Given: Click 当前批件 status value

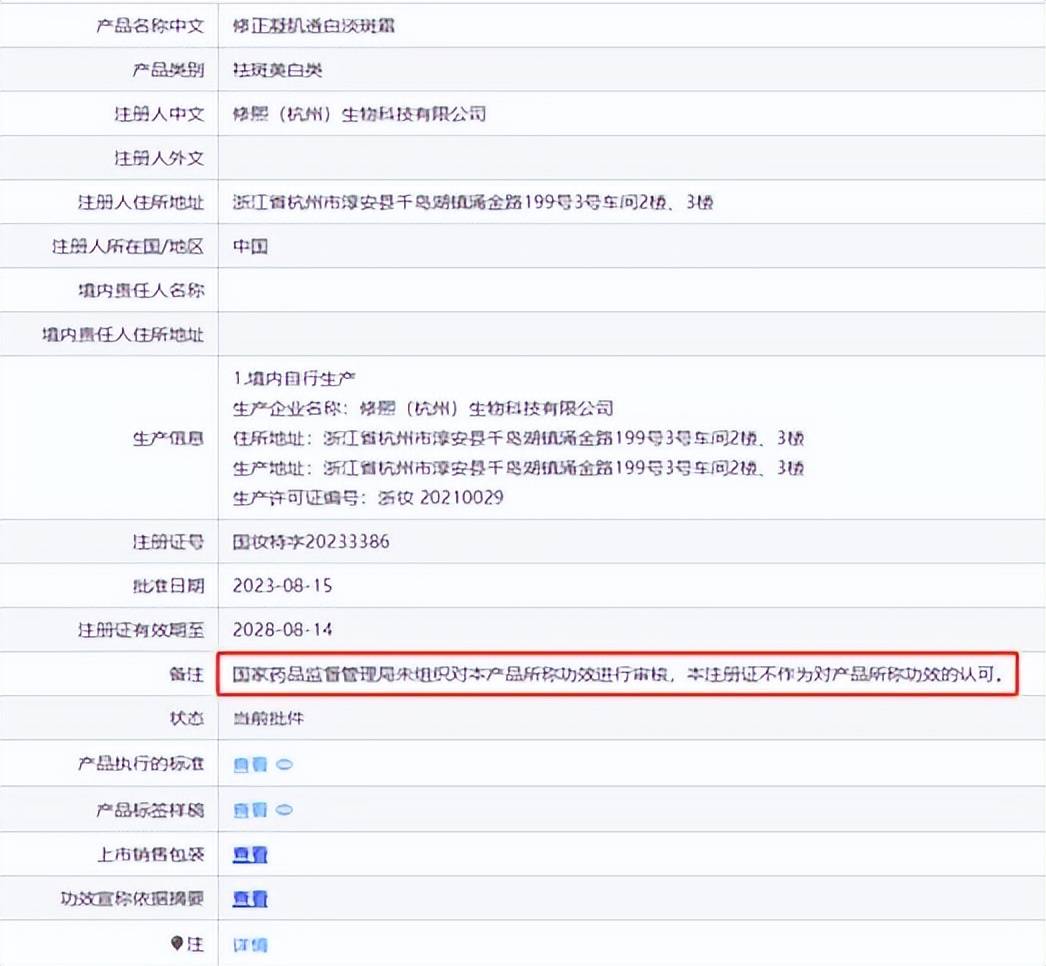Looking at the screenshot, I should [x=264, y=719].
